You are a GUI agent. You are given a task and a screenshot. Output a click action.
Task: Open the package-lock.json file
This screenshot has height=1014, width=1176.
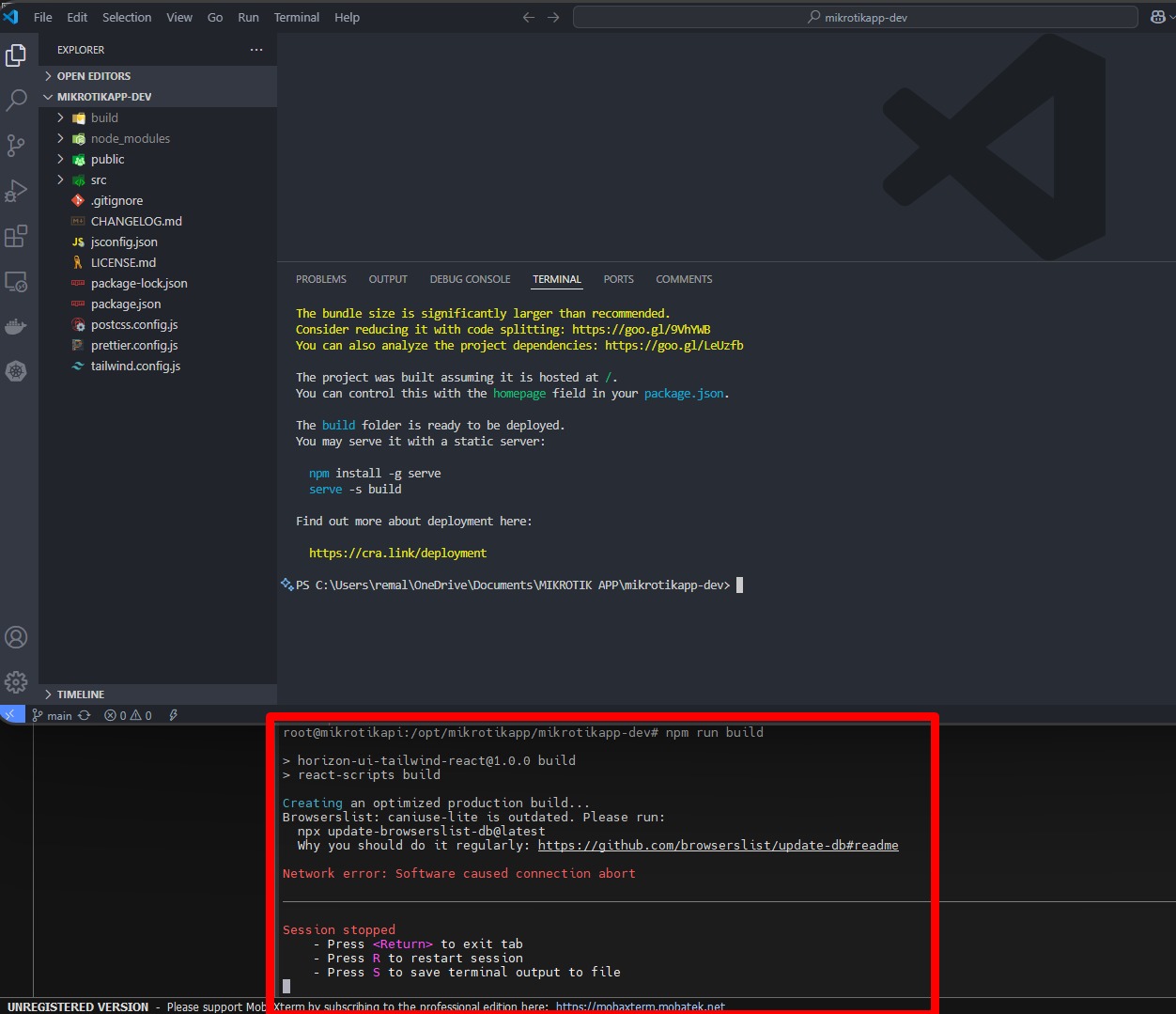(x=158, y=283)
